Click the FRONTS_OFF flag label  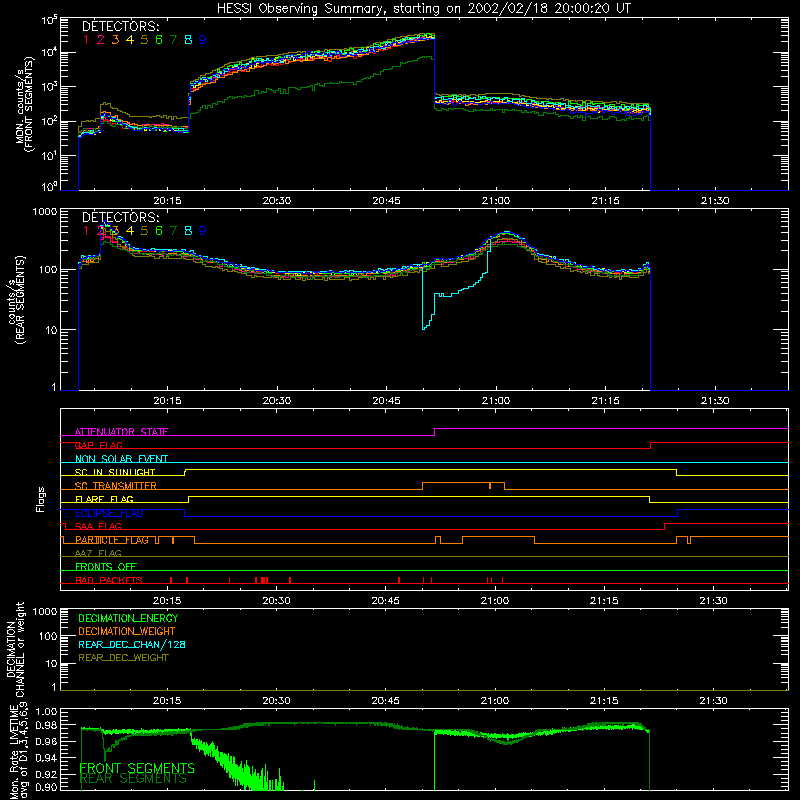pyautogui.click(x=106, y=567)
